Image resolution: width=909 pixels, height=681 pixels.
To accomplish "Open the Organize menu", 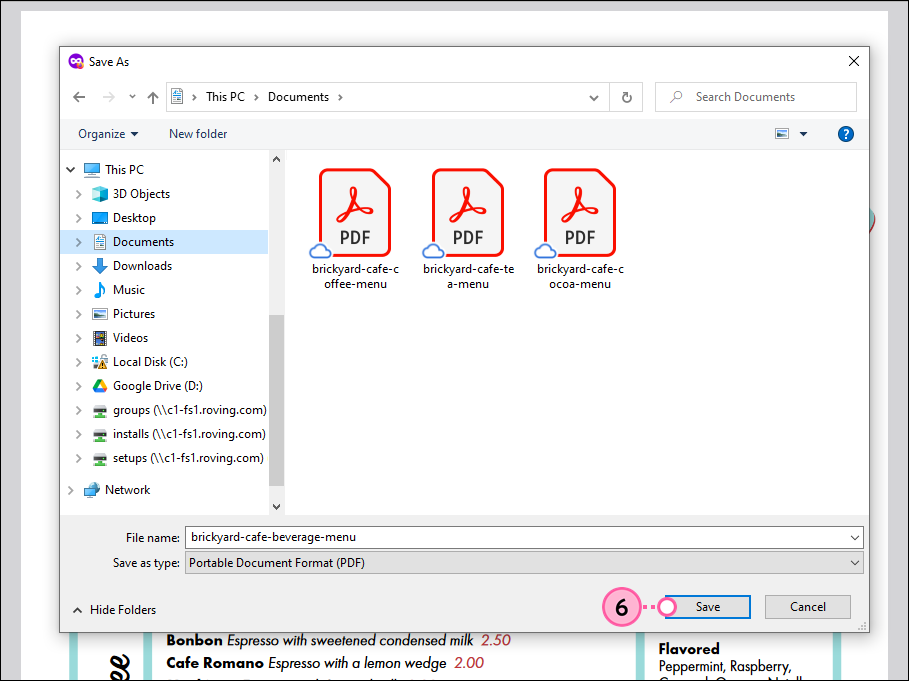I will (108, 134).
